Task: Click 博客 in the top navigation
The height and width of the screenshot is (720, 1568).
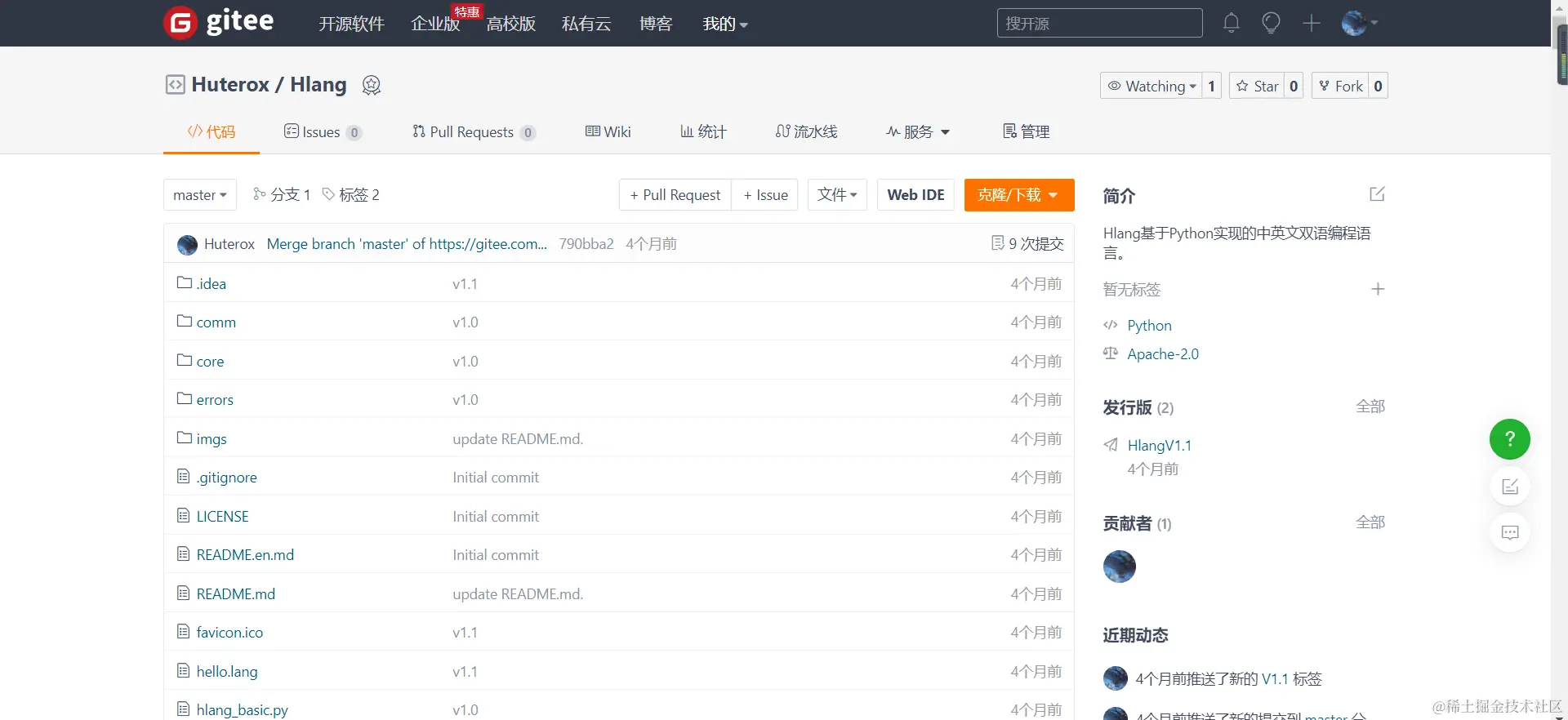Action: tap(656, 24)
